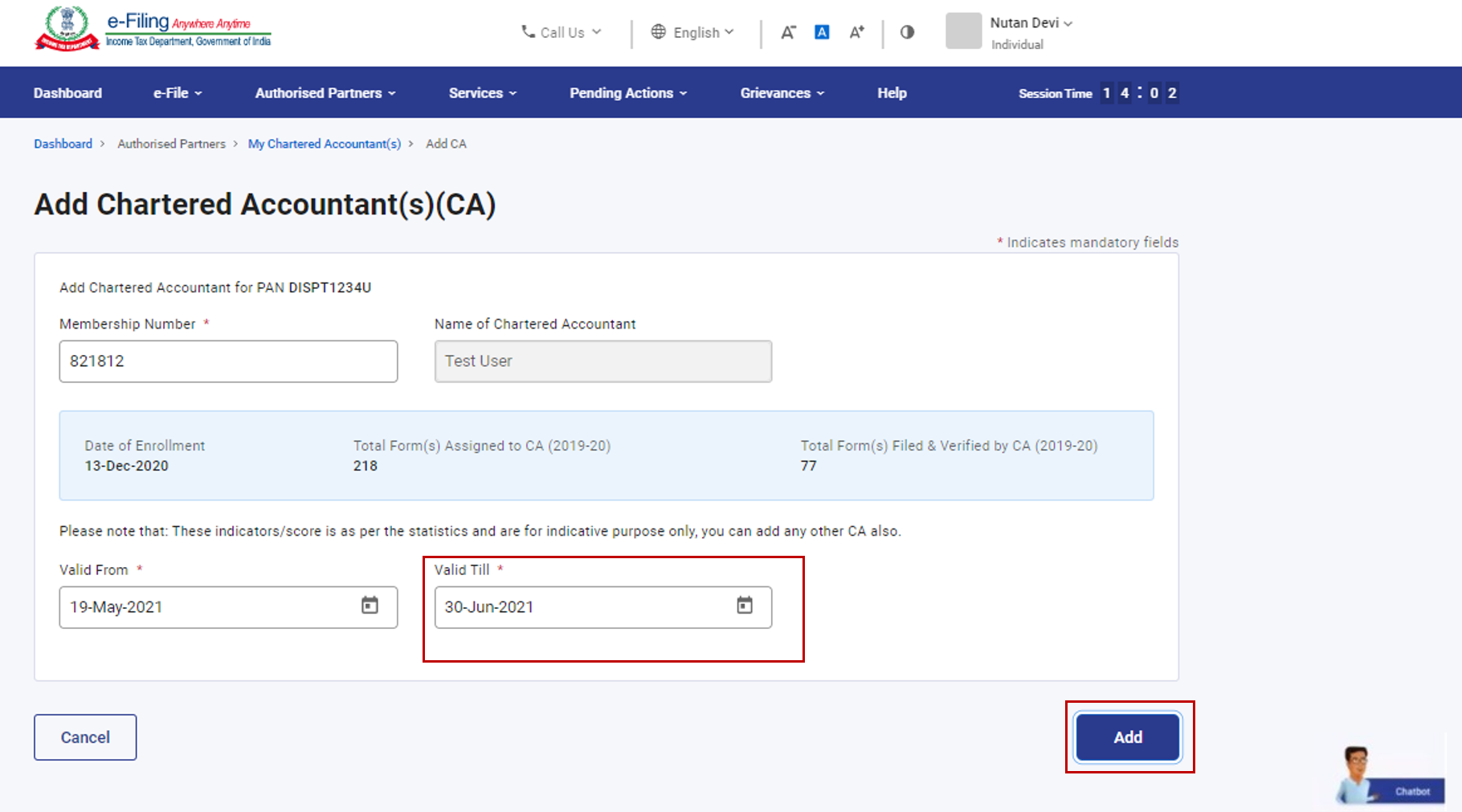1462x812 pixels.
Task: Click the user profile avatar
Action: tap(963, 31)
